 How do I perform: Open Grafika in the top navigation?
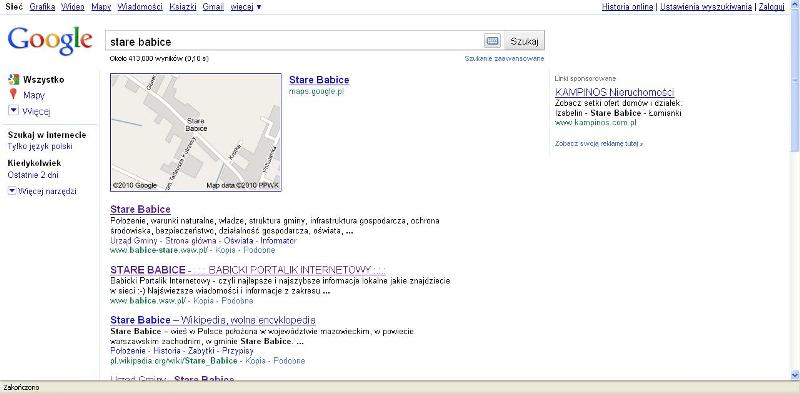pyautogui.click(x=42, y=7)
